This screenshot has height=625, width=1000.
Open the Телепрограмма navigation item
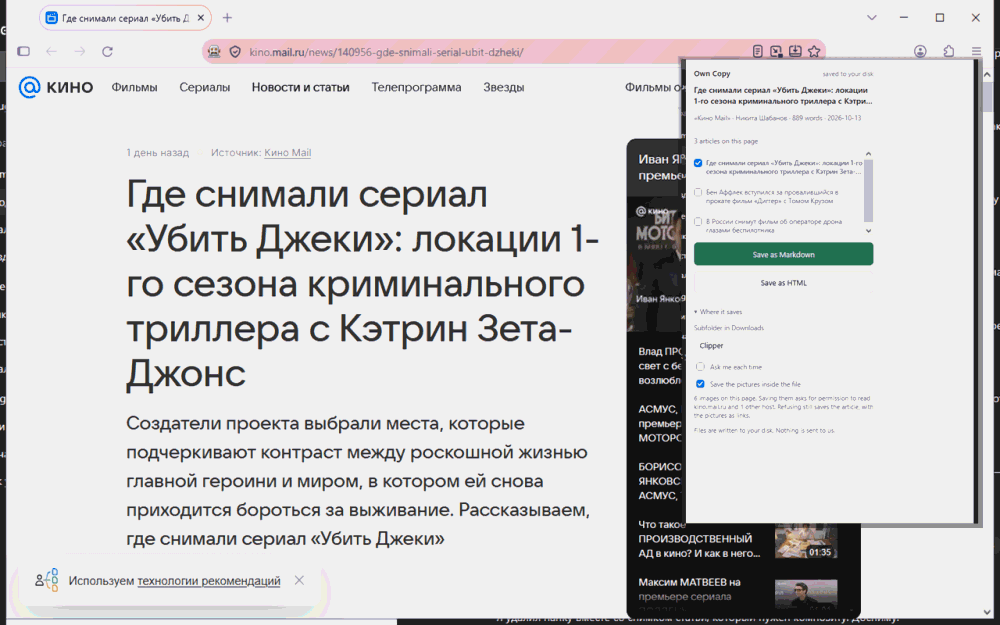(416, 87)
